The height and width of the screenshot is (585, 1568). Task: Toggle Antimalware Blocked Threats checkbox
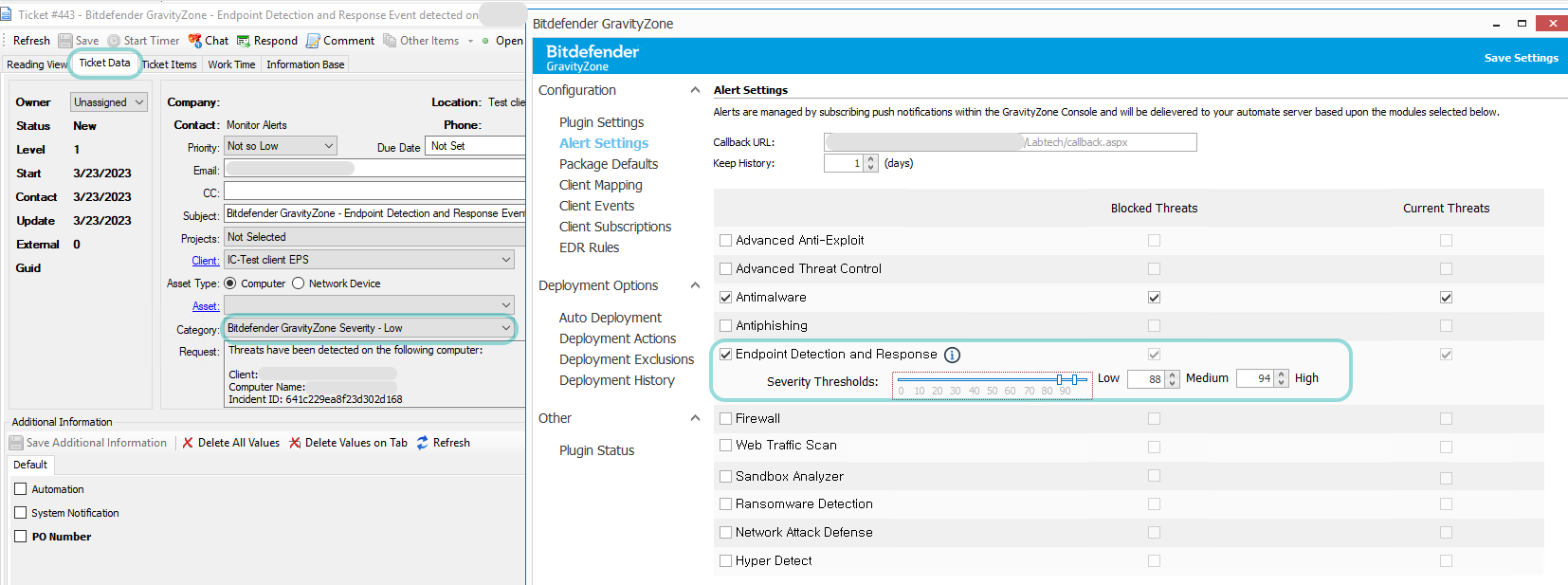[x=1154, y=298]
